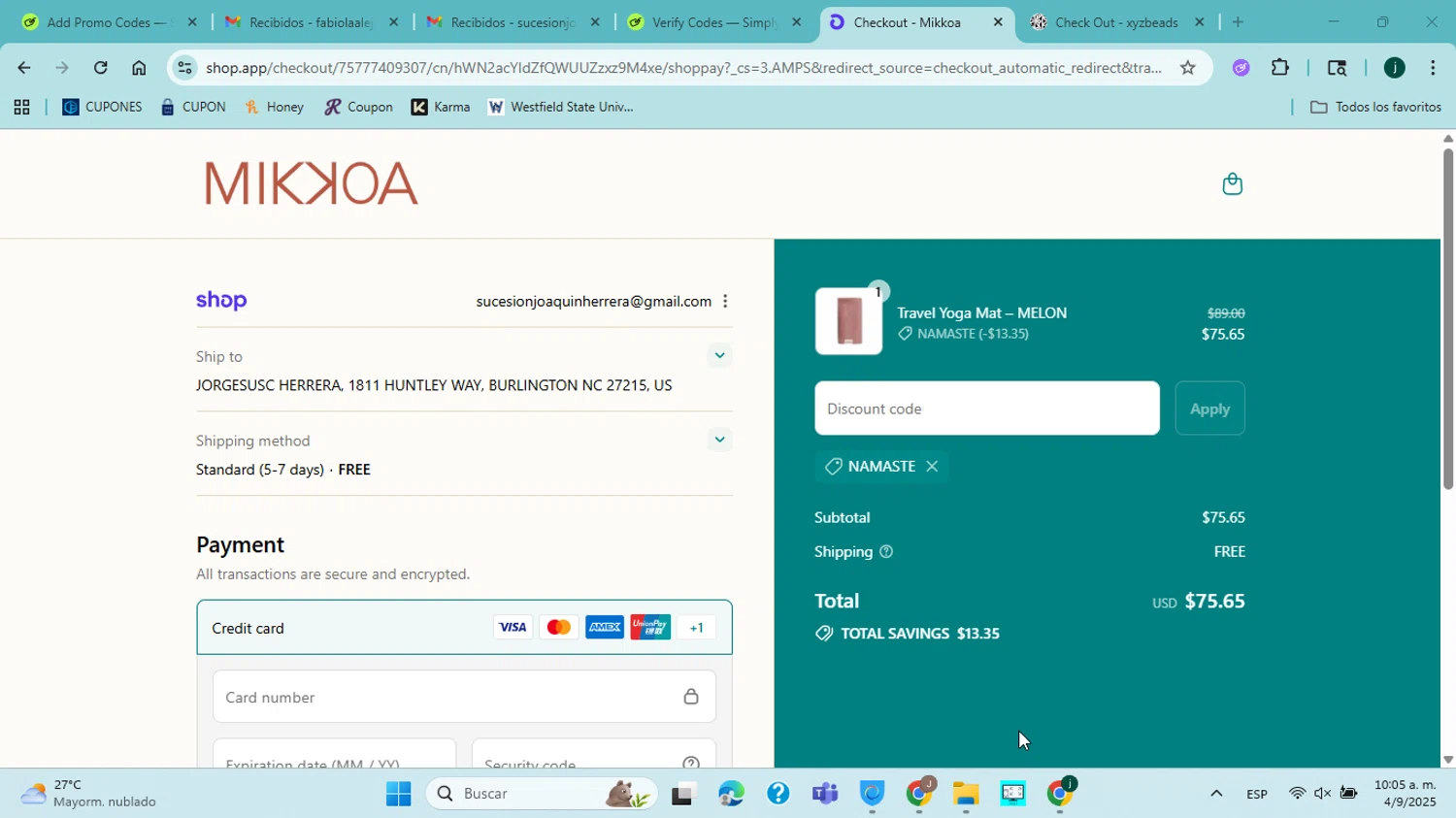1456x818 pixels.
Task: Go to the browser home page
Action: pos(139,68)
